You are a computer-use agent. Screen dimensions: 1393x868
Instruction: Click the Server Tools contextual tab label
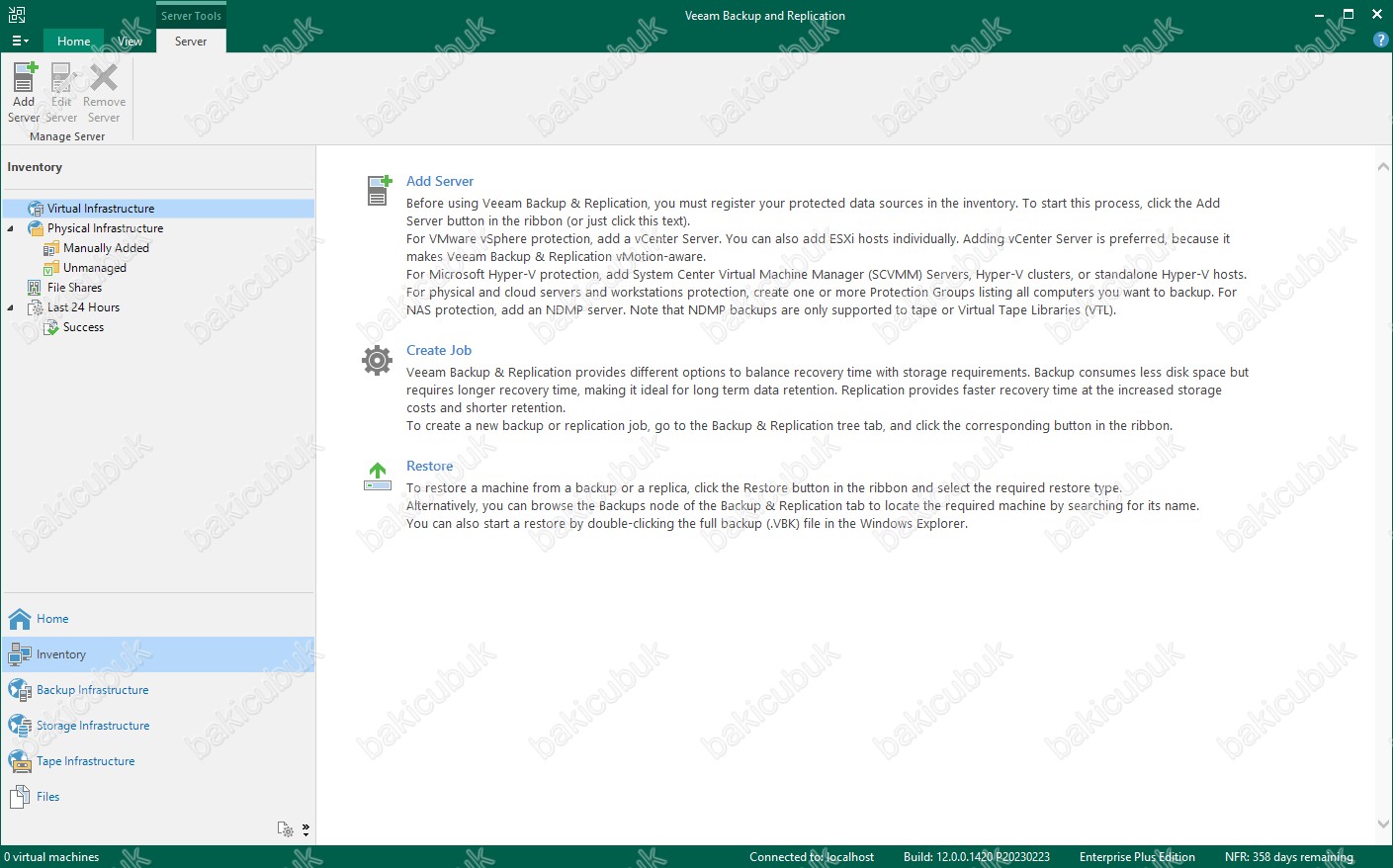click(x=191, y=15)
